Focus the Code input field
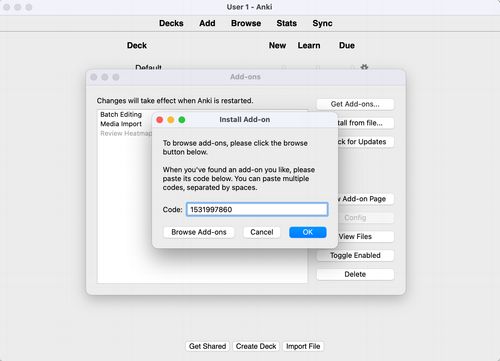 click(x=257, y=209)
